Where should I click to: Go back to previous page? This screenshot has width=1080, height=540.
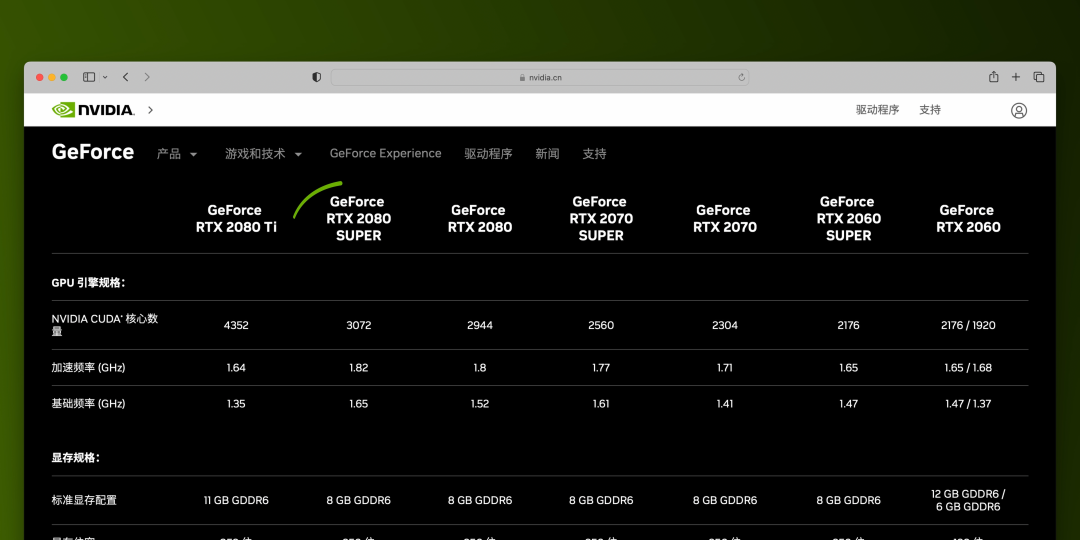click(125, 77)
